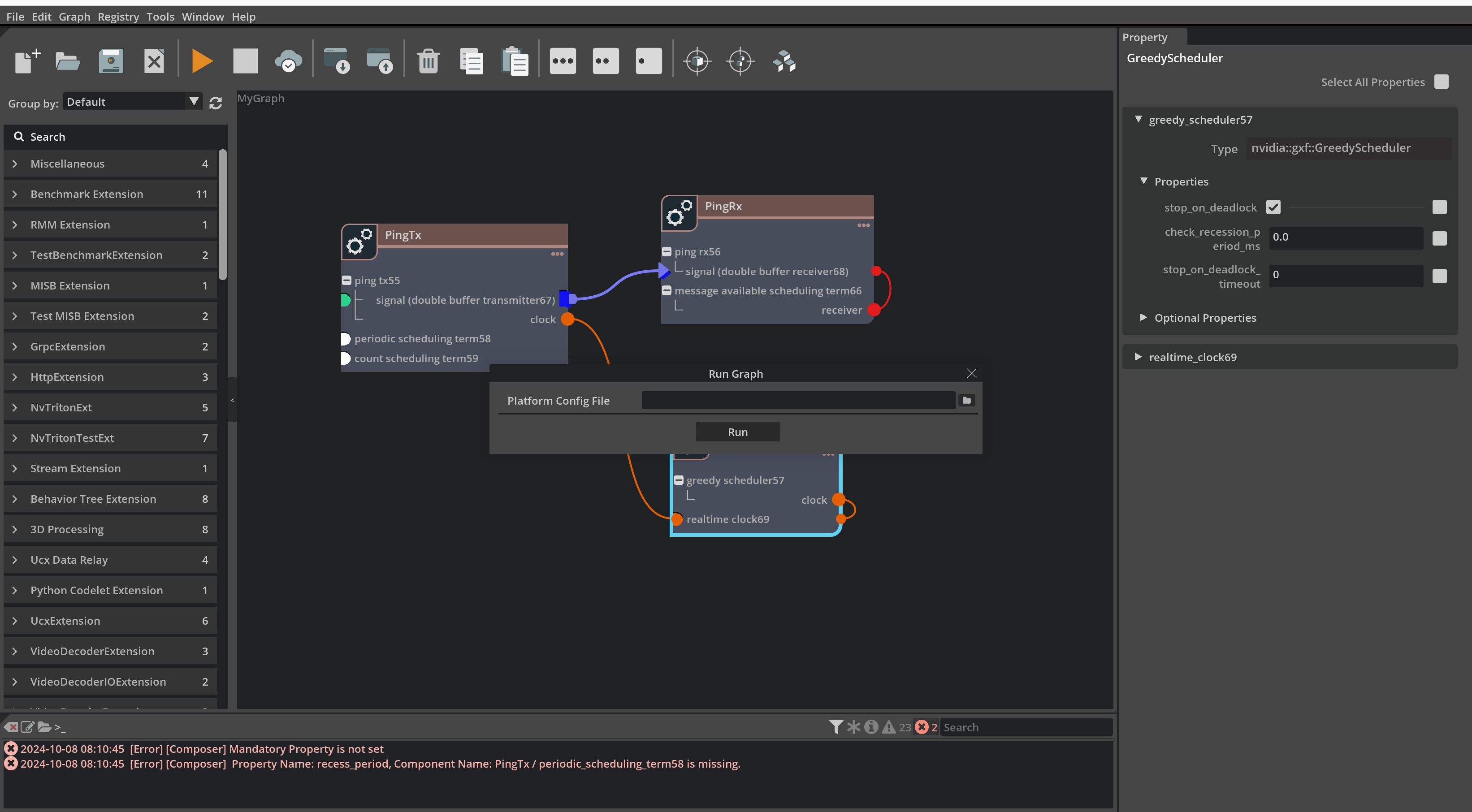This screenshot has height=812, width=1472.
Task: Open the File menu
Action: [x=15, y=17]
